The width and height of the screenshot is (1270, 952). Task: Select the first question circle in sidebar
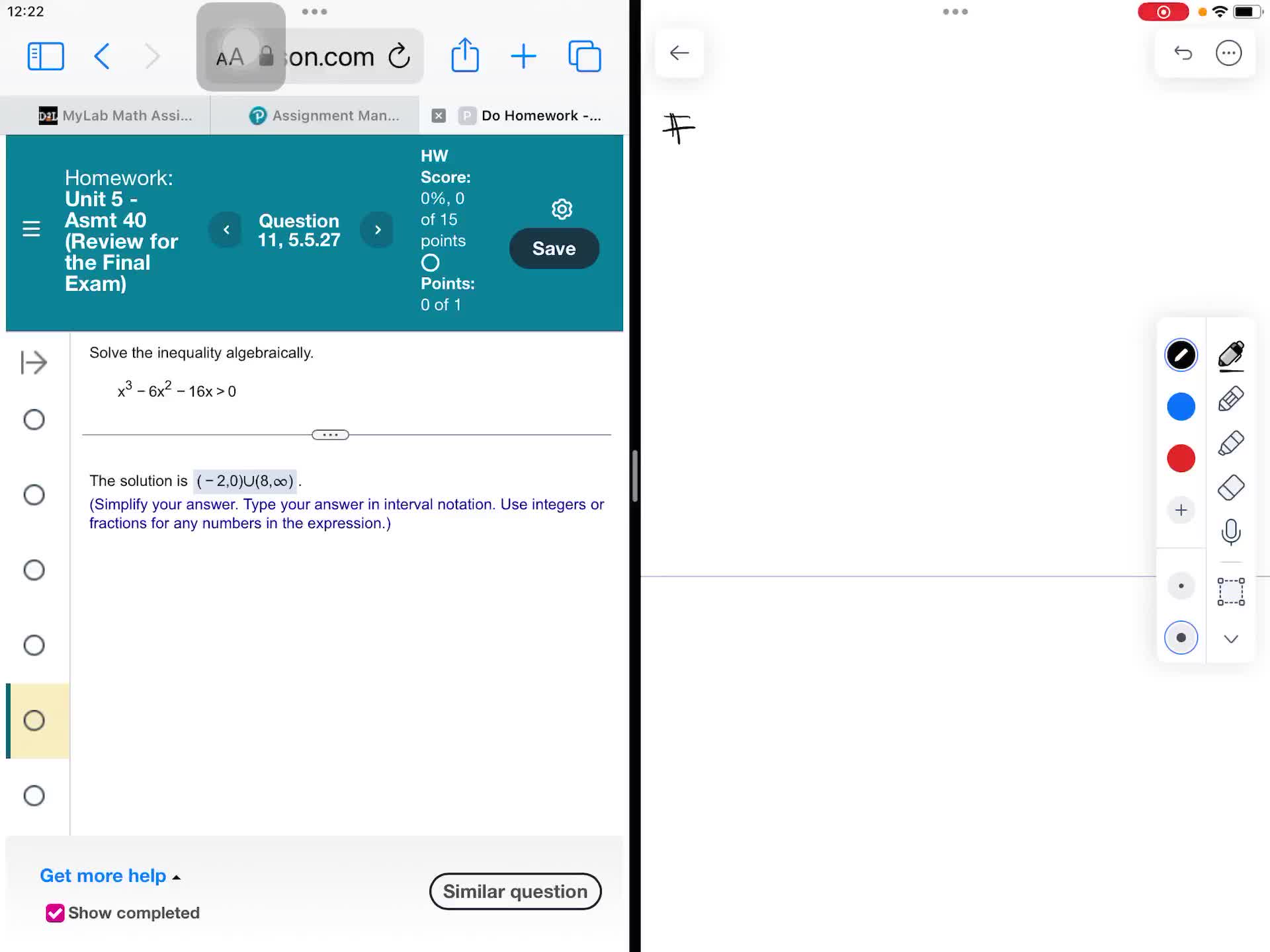[34, 420]
